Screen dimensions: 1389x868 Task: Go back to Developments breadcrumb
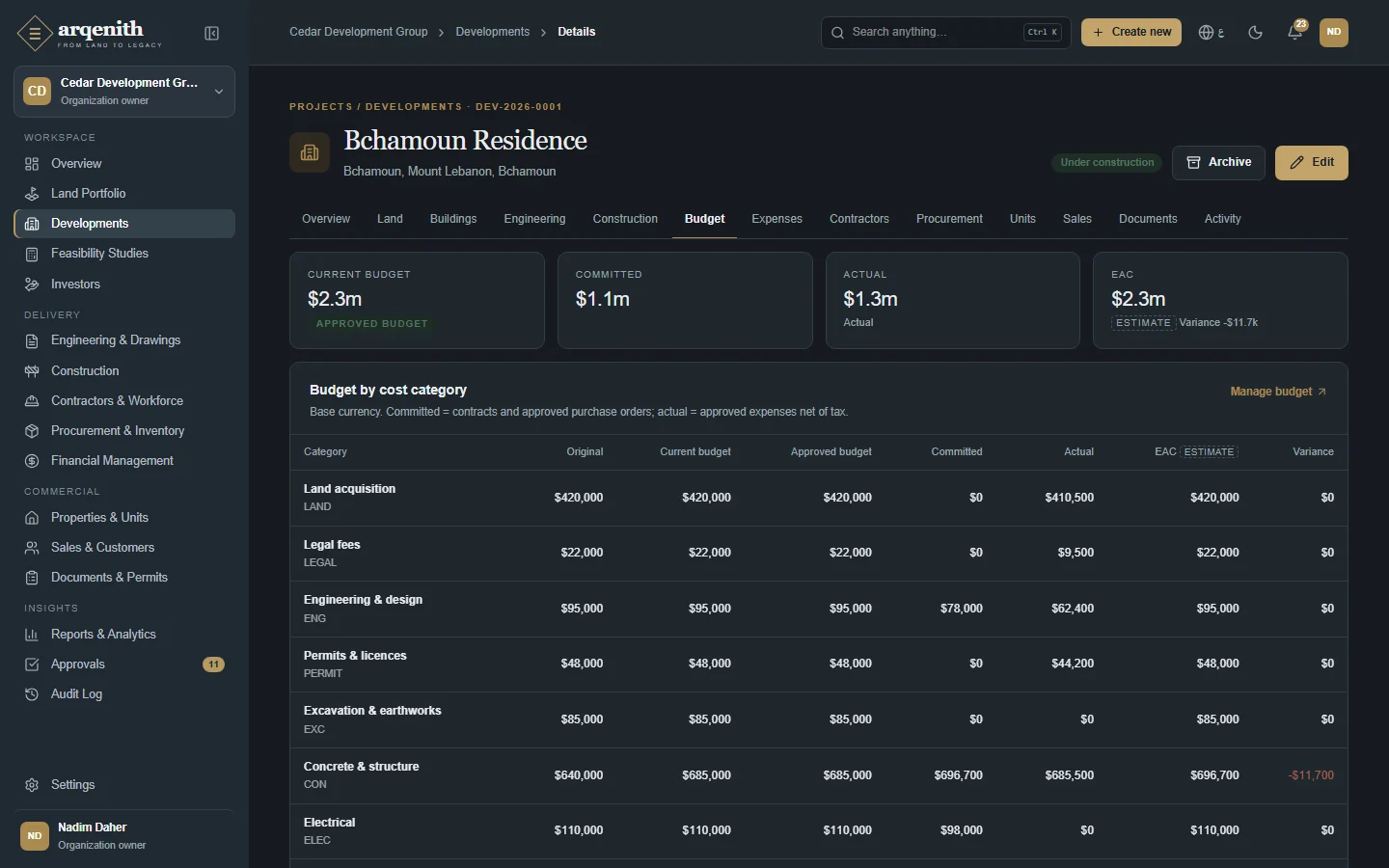(493, 32)
